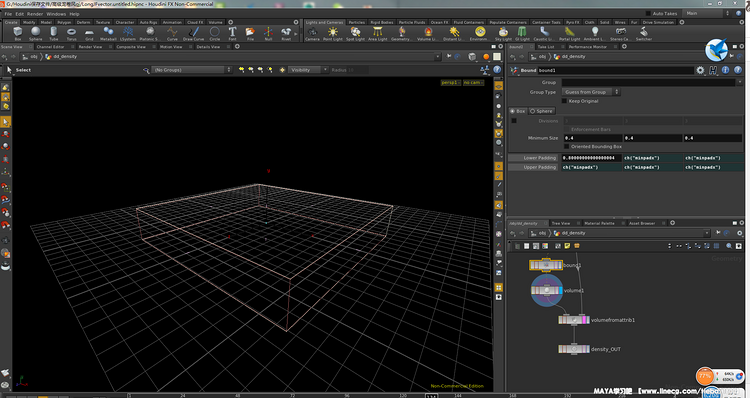Add a Torus primitive
The height and width of the screenshot is (398, 750).
point(71,33)
